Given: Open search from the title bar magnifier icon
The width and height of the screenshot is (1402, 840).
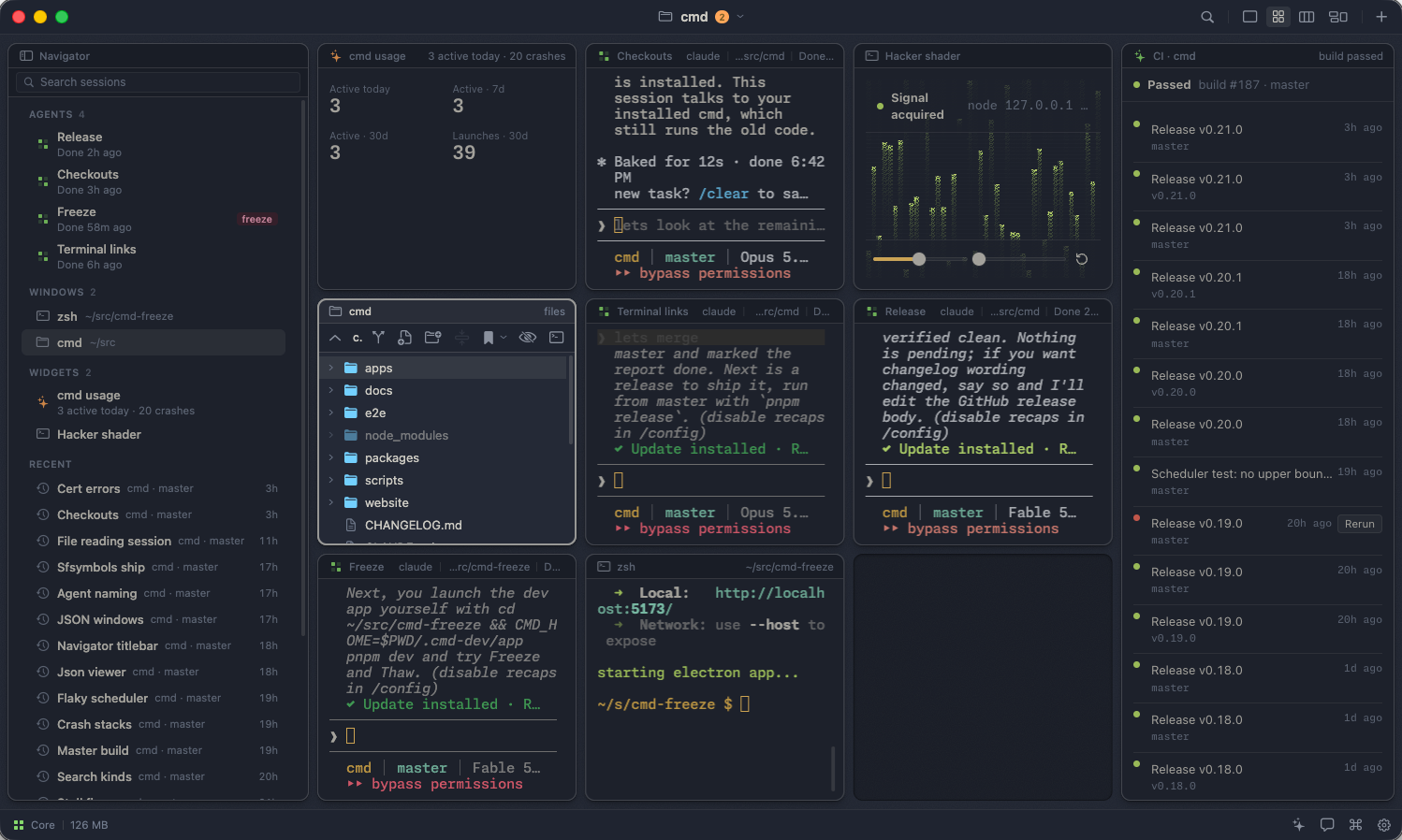Looking at the screenshot, I should pos(1207,17).
